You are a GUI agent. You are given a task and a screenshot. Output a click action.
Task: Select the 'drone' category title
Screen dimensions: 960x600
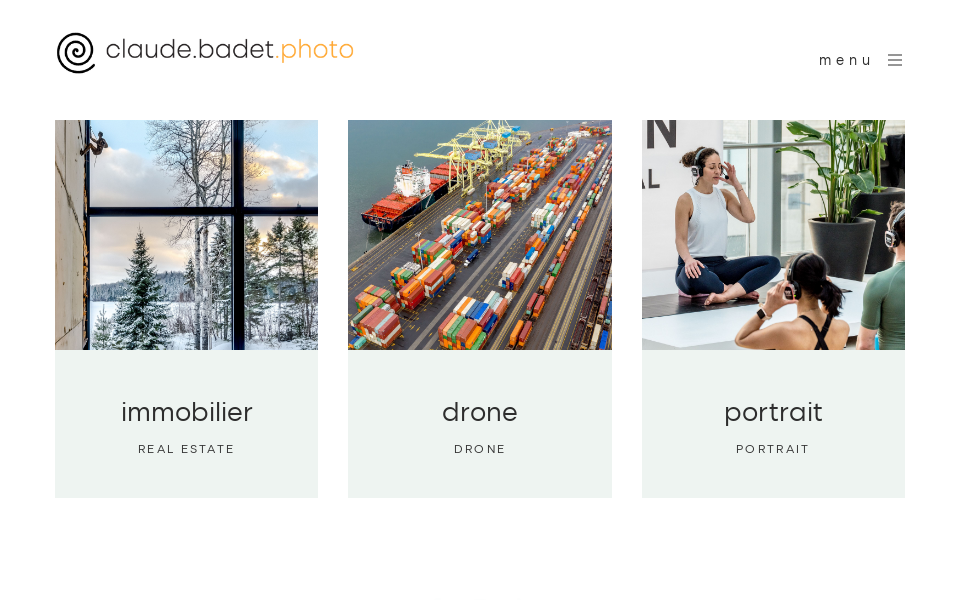click(x=480, y=412)
